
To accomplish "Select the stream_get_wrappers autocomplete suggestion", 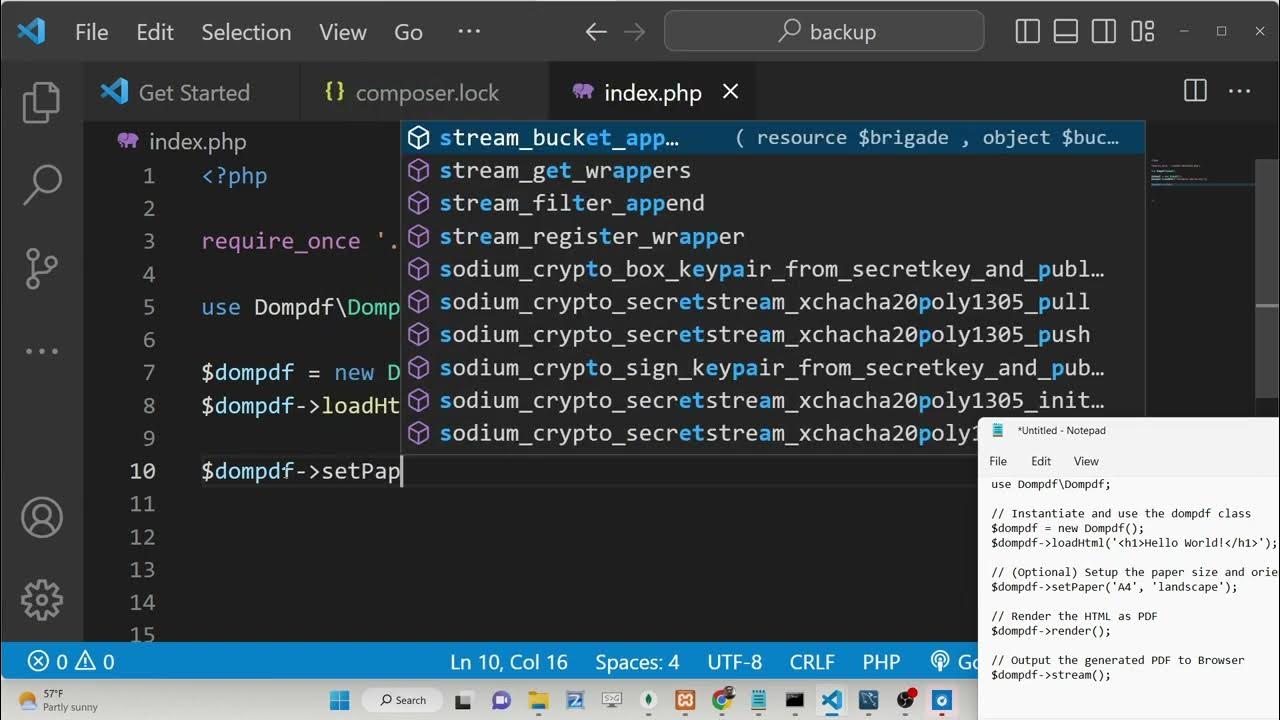I will (x=565, y=171).
